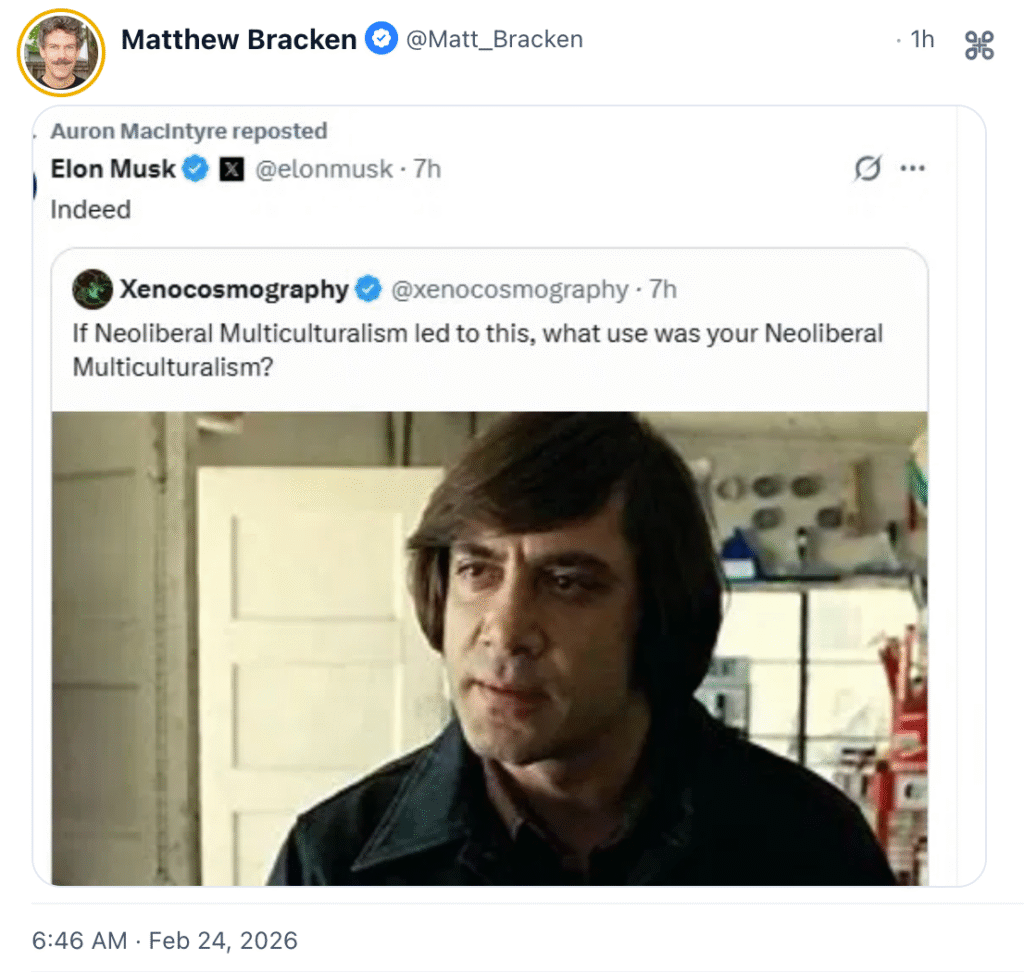
Task: Open the Xenocosmography account name
Action: (234, 290)
